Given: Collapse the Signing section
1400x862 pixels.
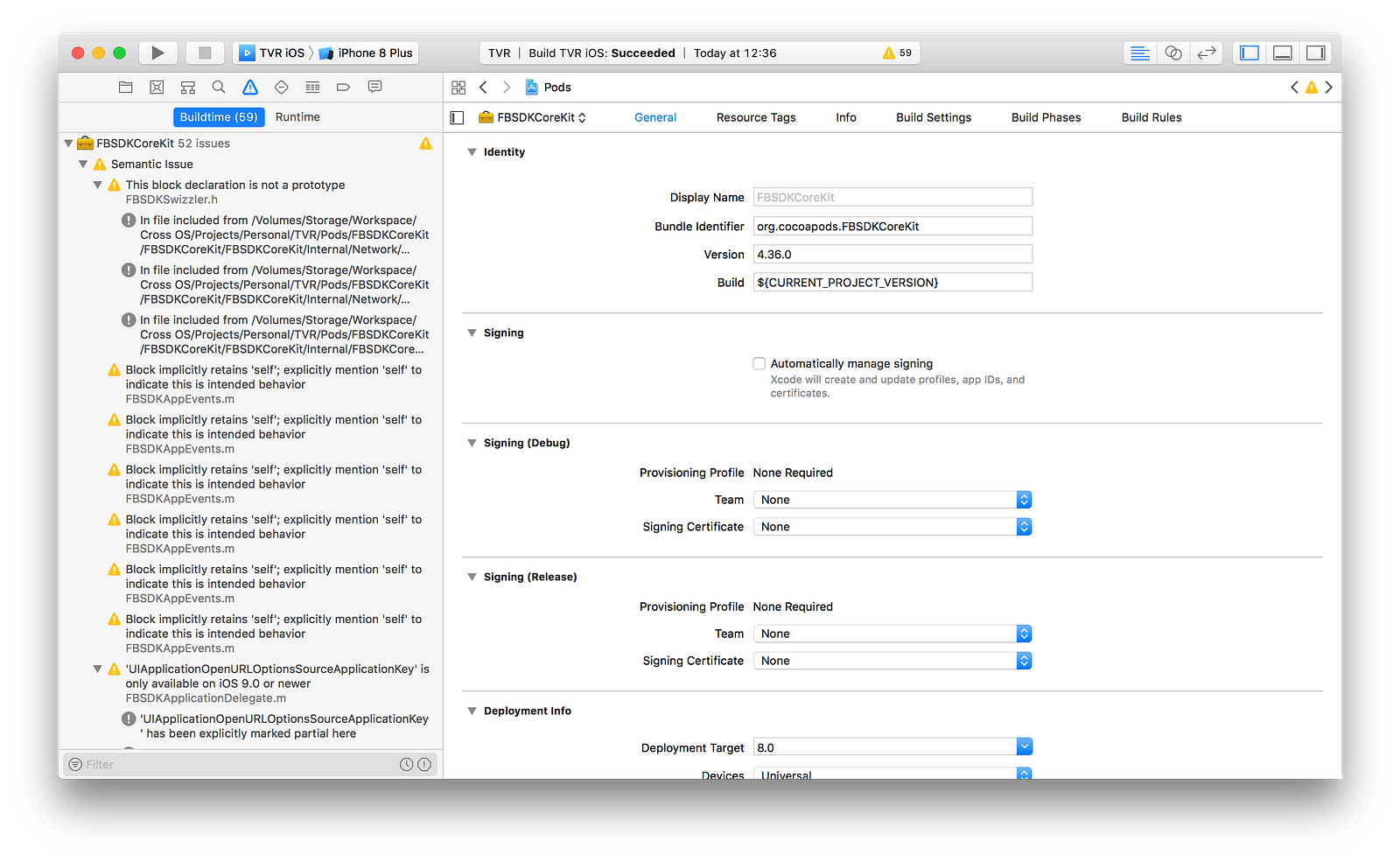Looking at the screenshot, I should pyautogui.click(x=472, y=333).
